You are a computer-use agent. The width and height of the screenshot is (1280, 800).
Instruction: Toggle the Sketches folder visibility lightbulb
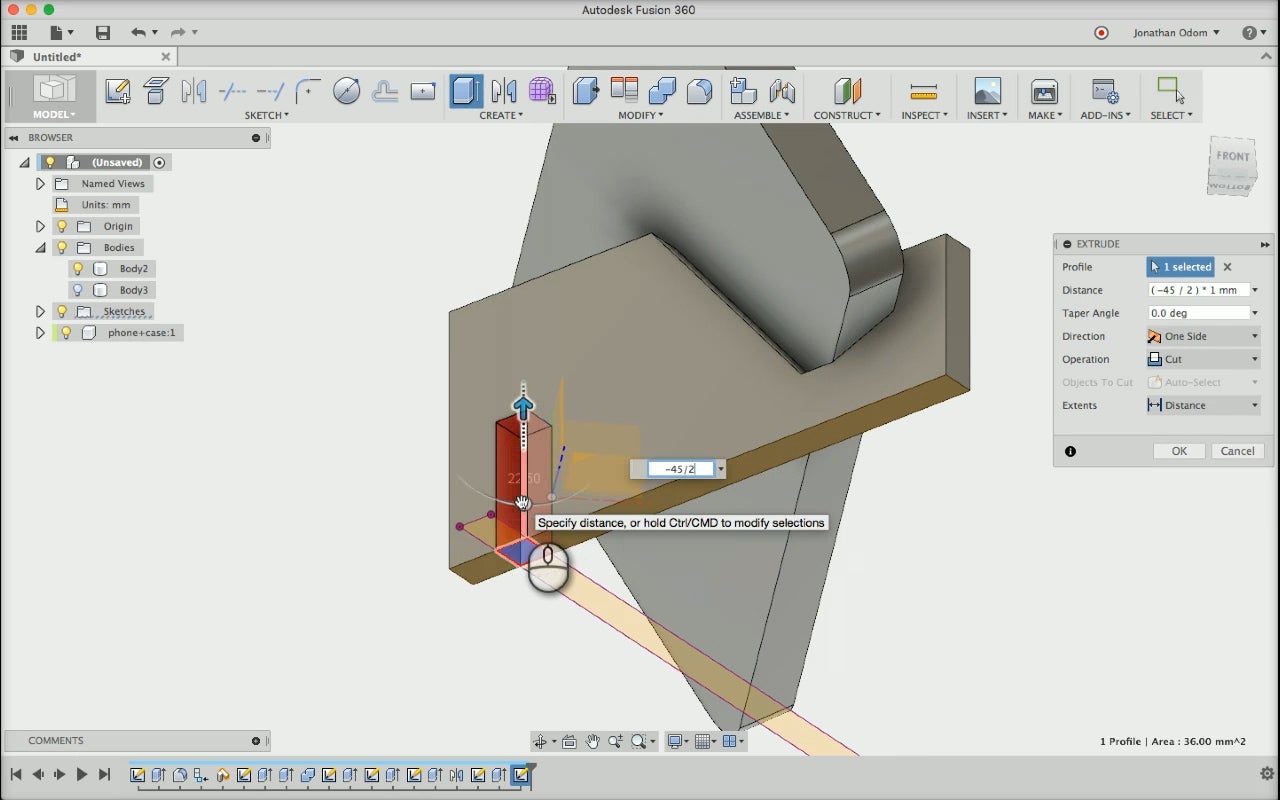point(62,311)
